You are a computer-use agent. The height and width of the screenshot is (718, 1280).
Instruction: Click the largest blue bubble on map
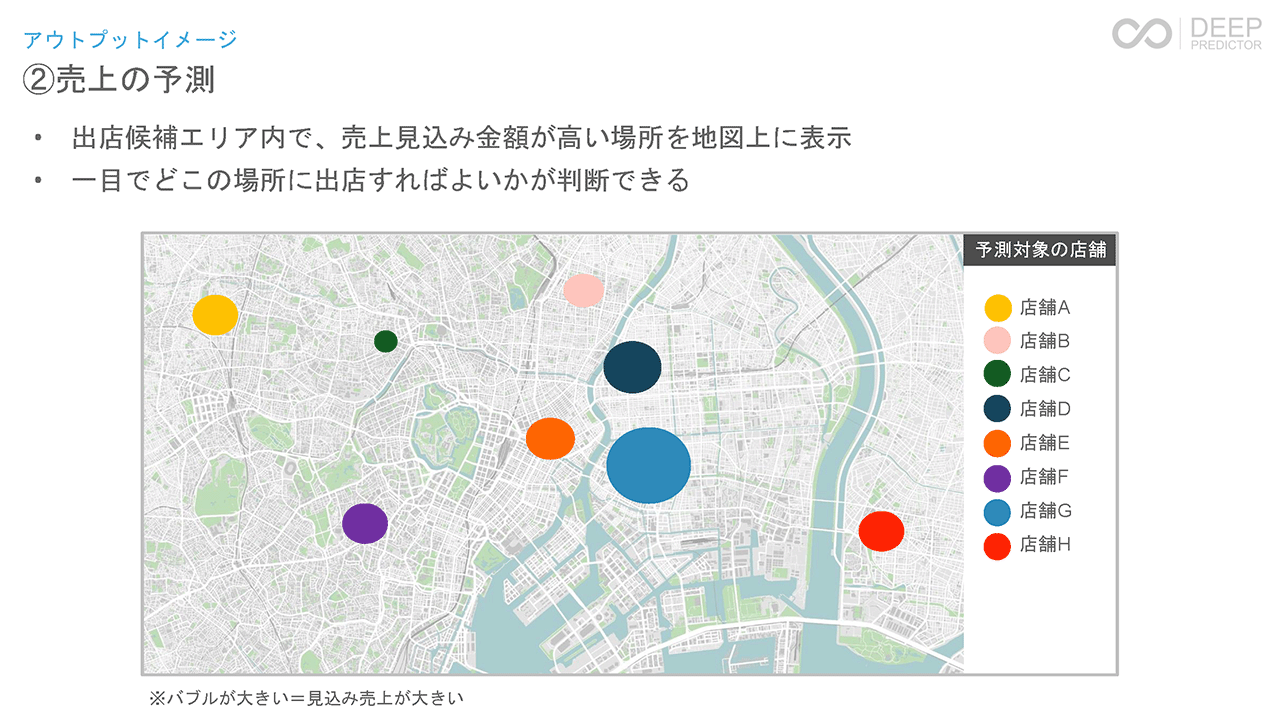(x=649, y=466)
